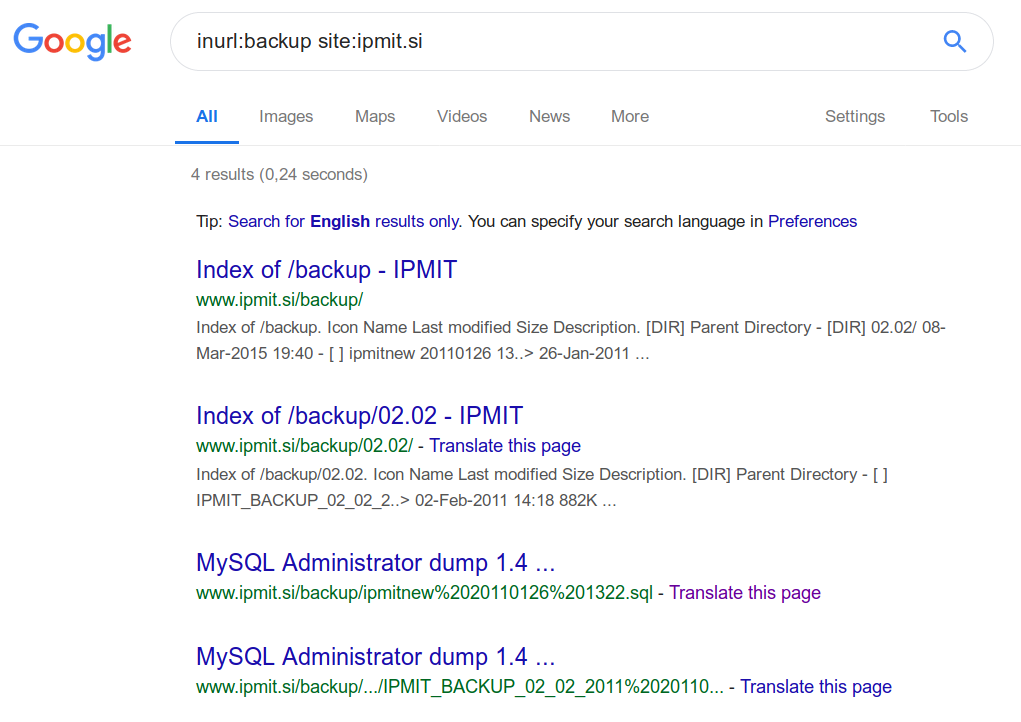
Task: Translate the IPMIT_BACKUP_02_02_2011 result page
Action: point(816,687)
